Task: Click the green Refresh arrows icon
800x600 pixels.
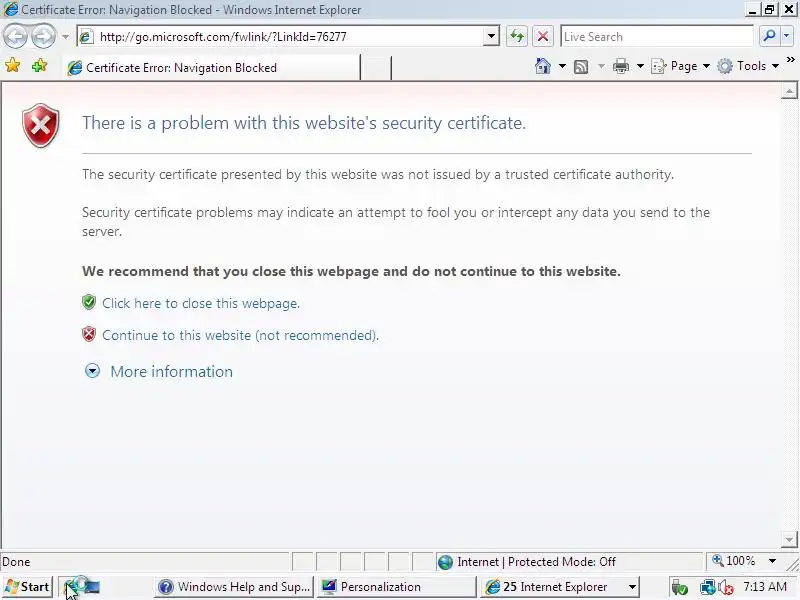Action: click(x=517, y=37)
